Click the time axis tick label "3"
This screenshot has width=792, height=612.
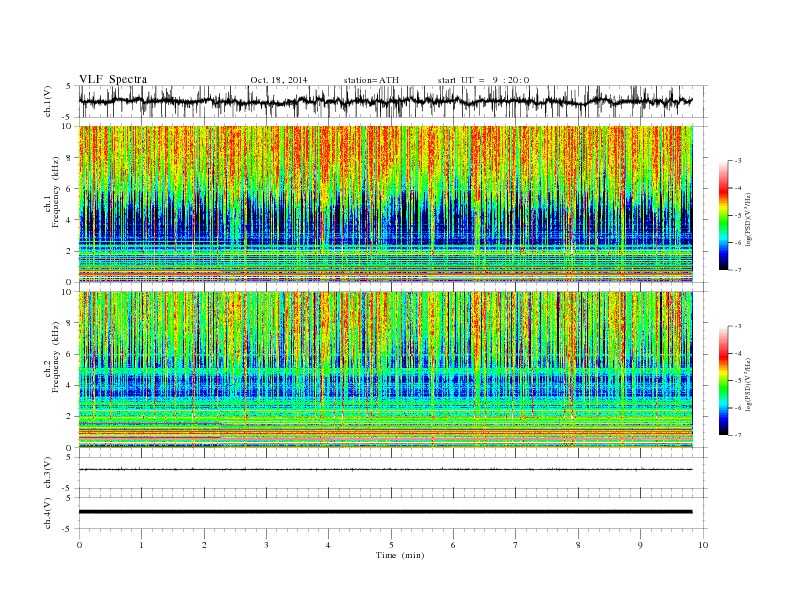point(266,545)
